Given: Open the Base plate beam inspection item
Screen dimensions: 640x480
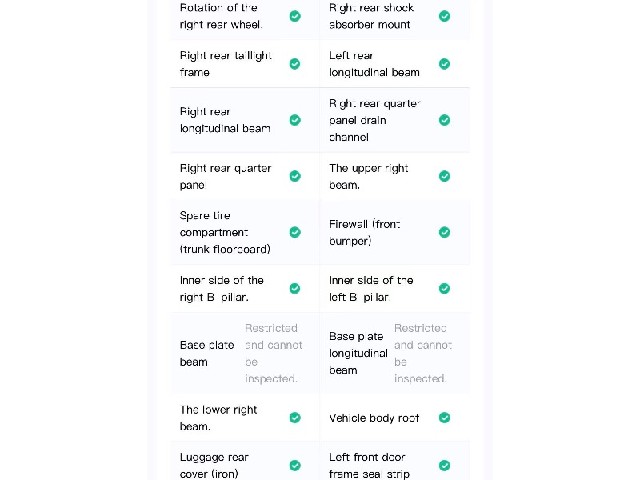Looking at the screenshot, I should (x=245, y=353).
